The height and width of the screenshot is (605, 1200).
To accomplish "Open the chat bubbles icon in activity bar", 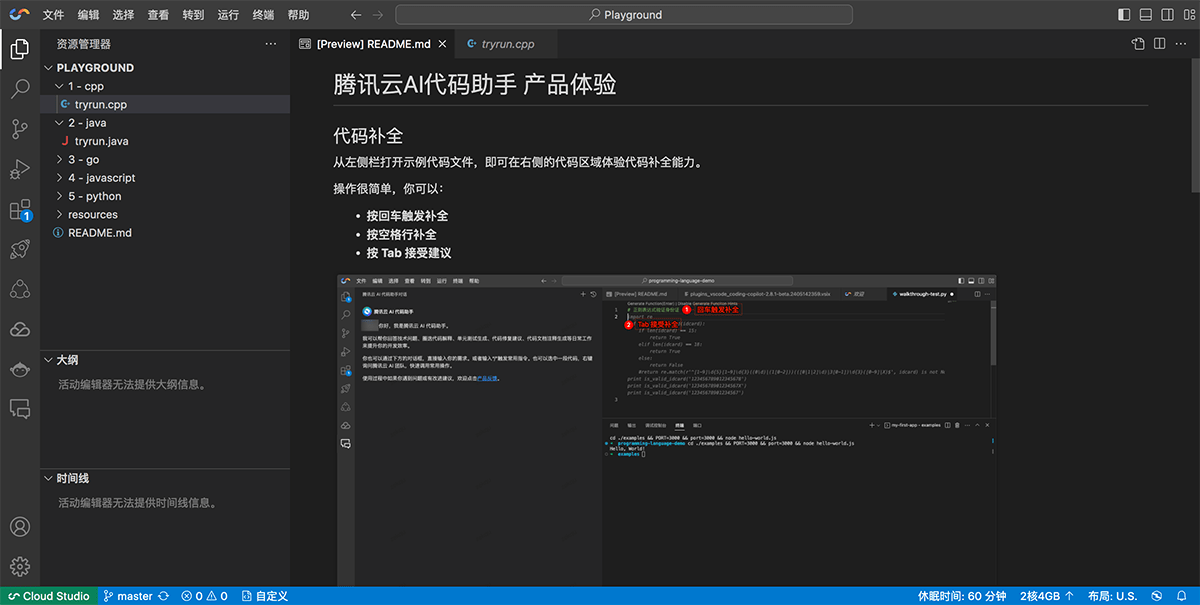I will click(x=20, y=408).
